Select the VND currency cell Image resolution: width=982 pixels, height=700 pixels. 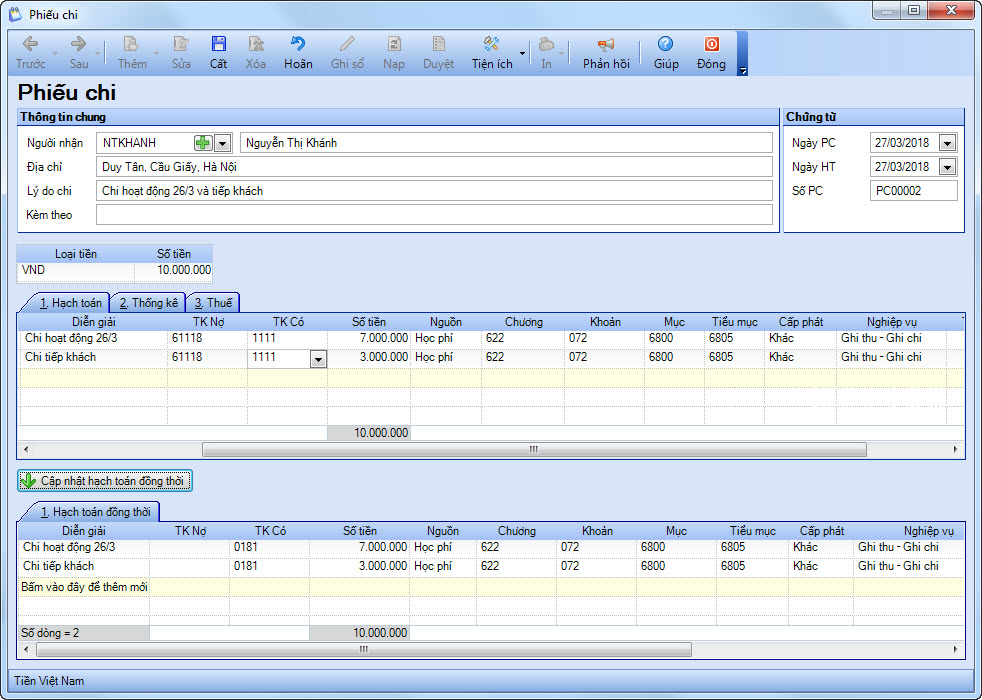[x=76, y=270]
